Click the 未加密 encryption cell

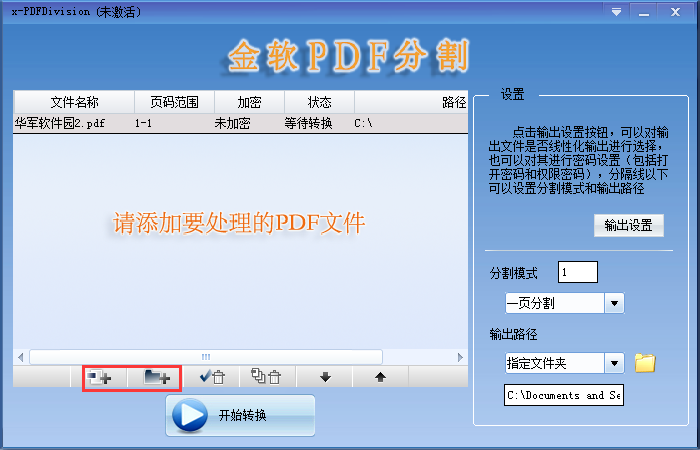pos(232,124)
